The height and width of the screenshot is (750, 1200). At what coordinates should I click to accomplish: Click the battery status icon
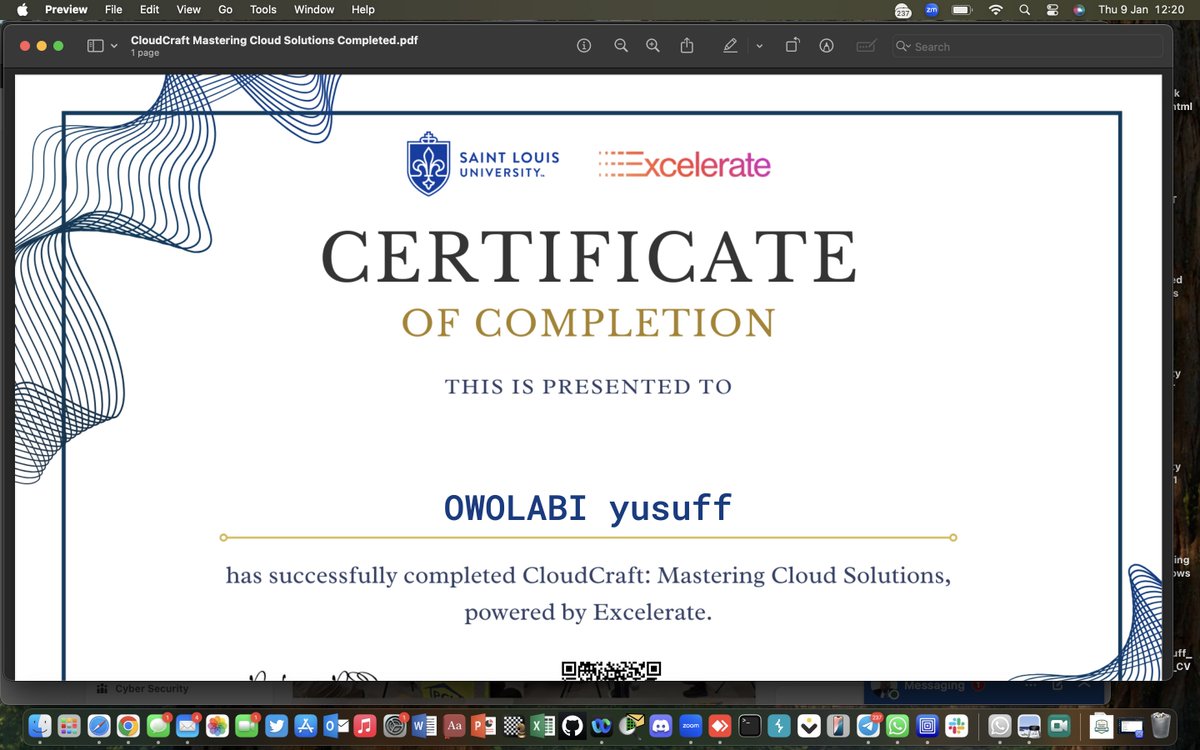(962, 10)
